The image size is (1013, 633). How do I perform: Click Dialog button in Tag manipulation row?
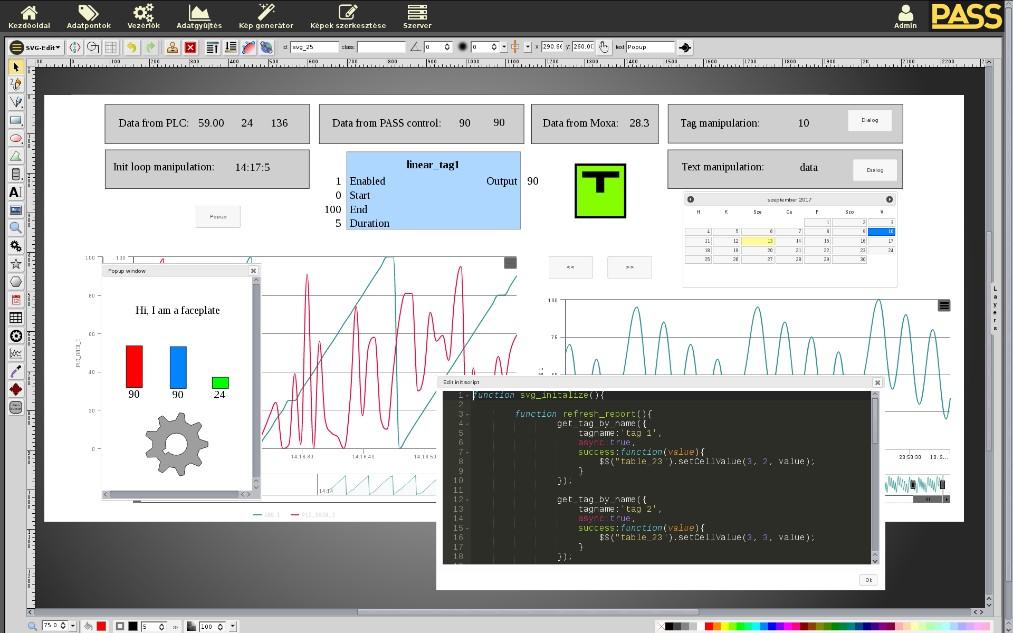tap(870, 120)
